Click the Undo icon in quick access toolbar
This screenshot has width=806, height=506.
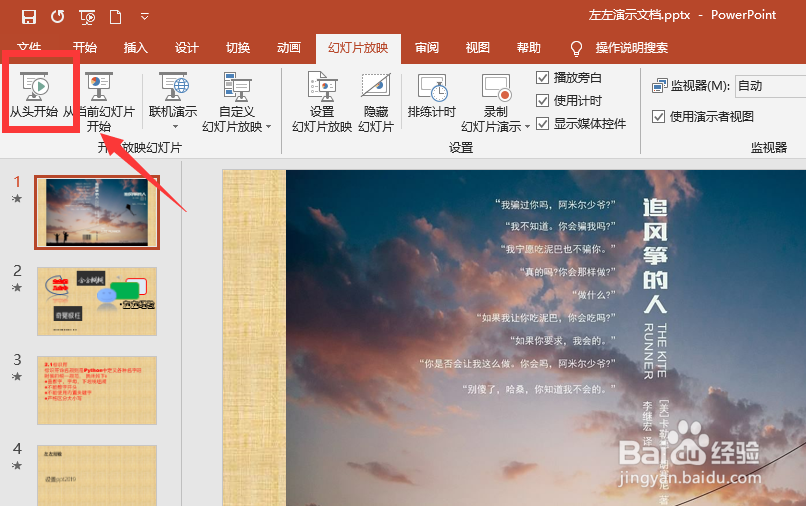tap(58, 17)
